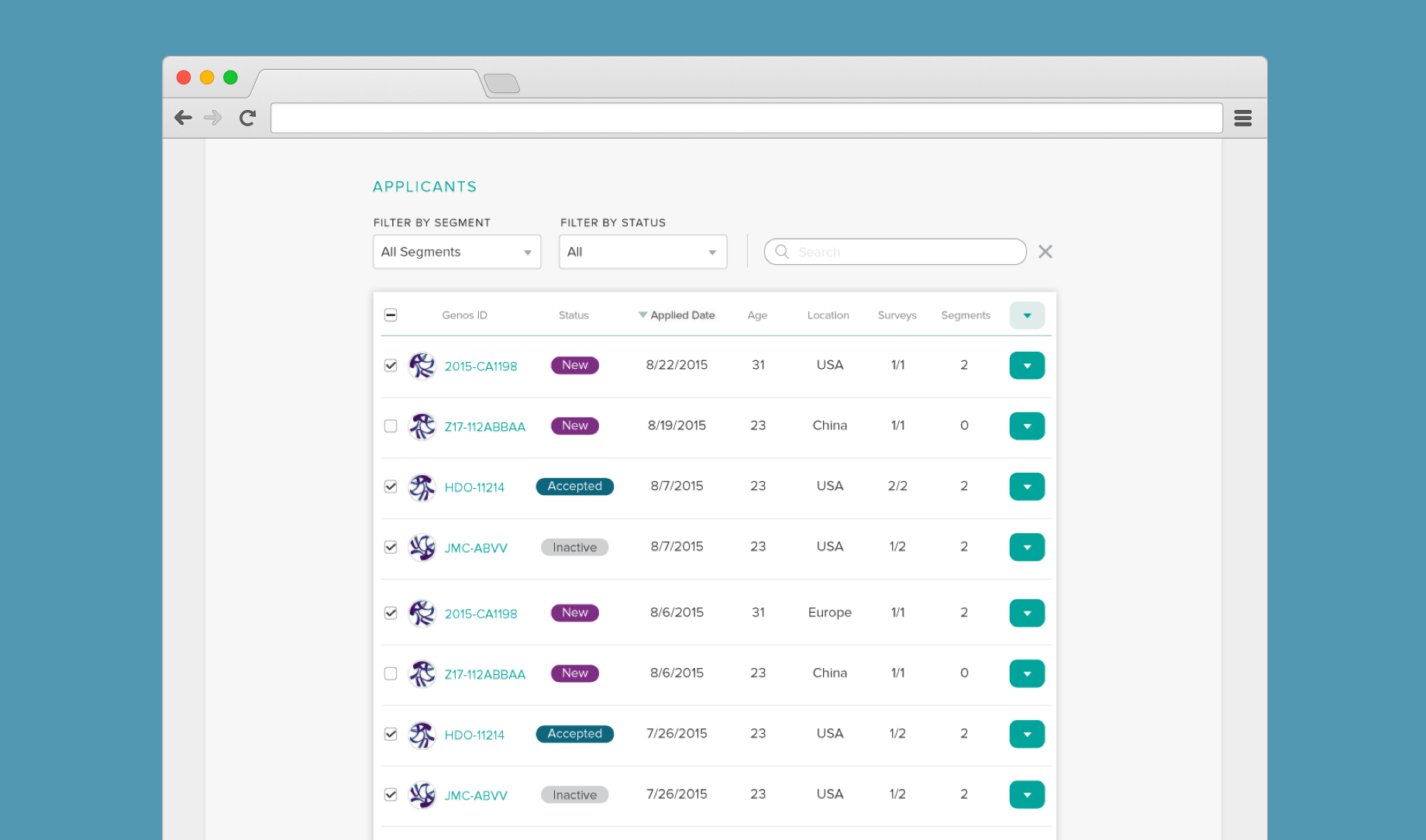The width and height of the screenshot is (1426, 840).
Task: Open the browser hamburger menu
Action: [1243, 118]
